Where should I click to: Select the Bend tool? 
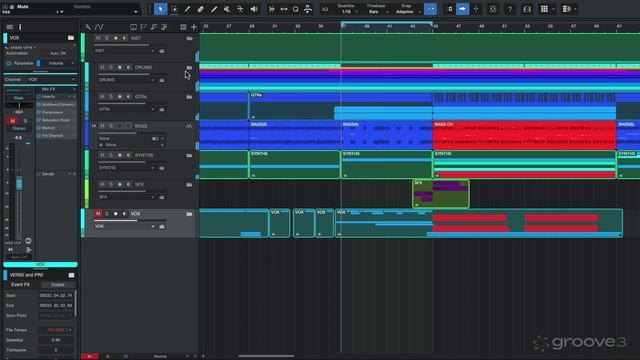(240, 9)
